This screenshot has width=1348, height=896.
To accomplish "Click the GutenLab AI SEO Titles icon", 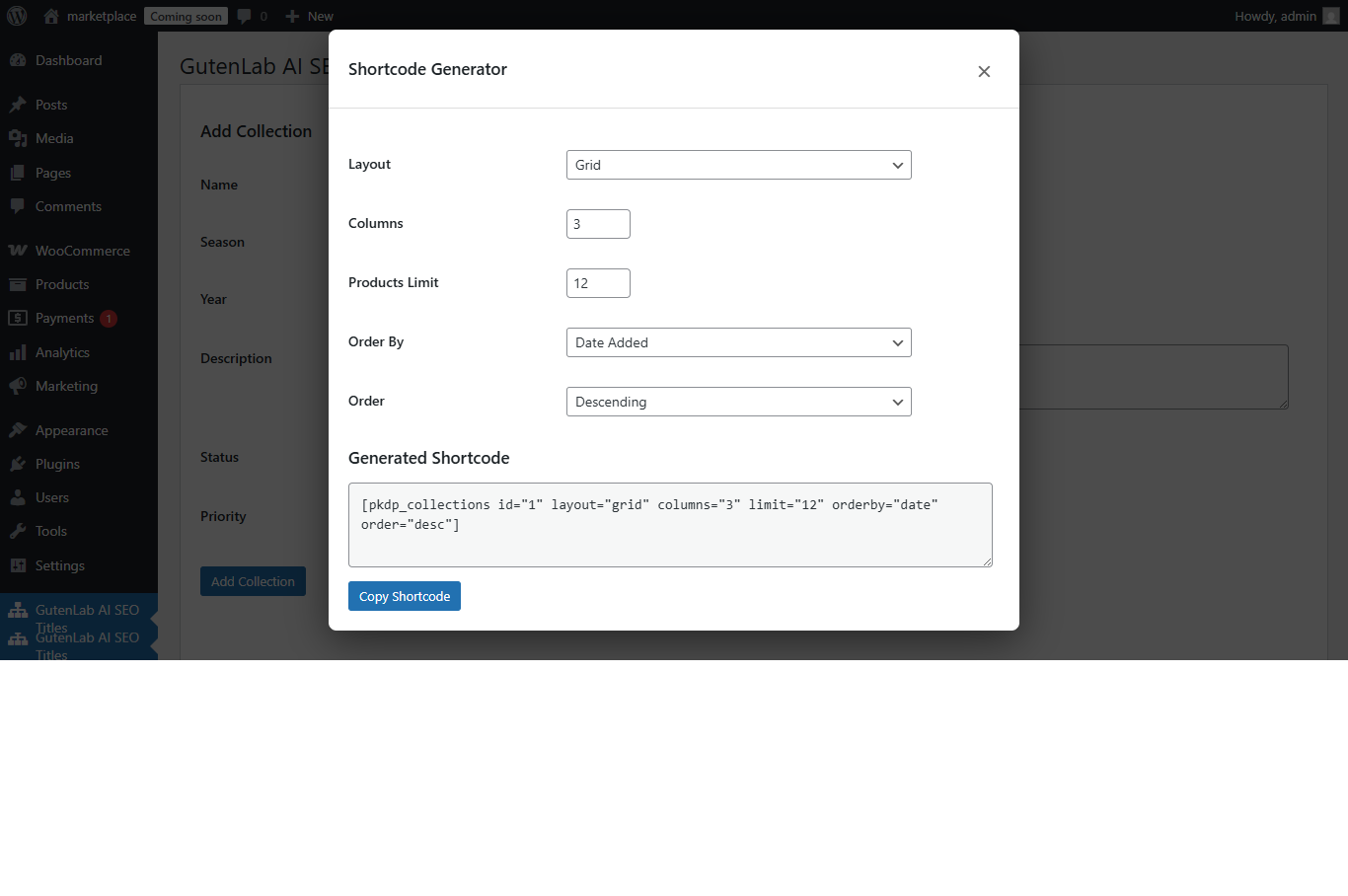I will 20,610.
